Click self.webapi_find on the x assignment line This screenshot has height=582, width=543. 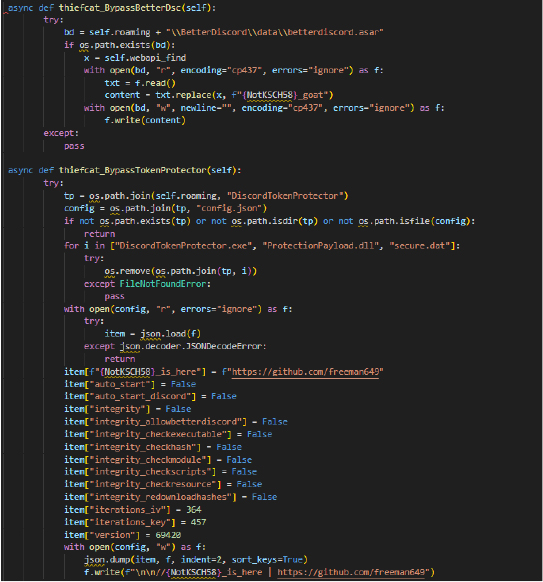(145, 58)
